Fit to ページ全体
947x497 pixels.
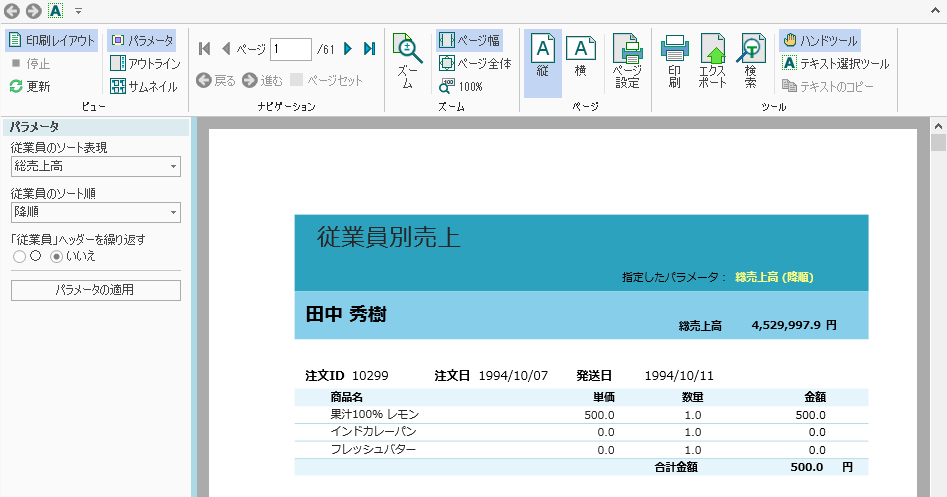point(475,63)
